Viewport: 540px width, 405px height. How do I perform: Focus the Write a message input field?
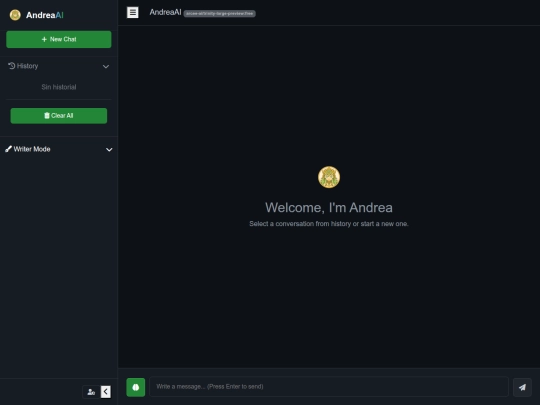tap(329, 386)
